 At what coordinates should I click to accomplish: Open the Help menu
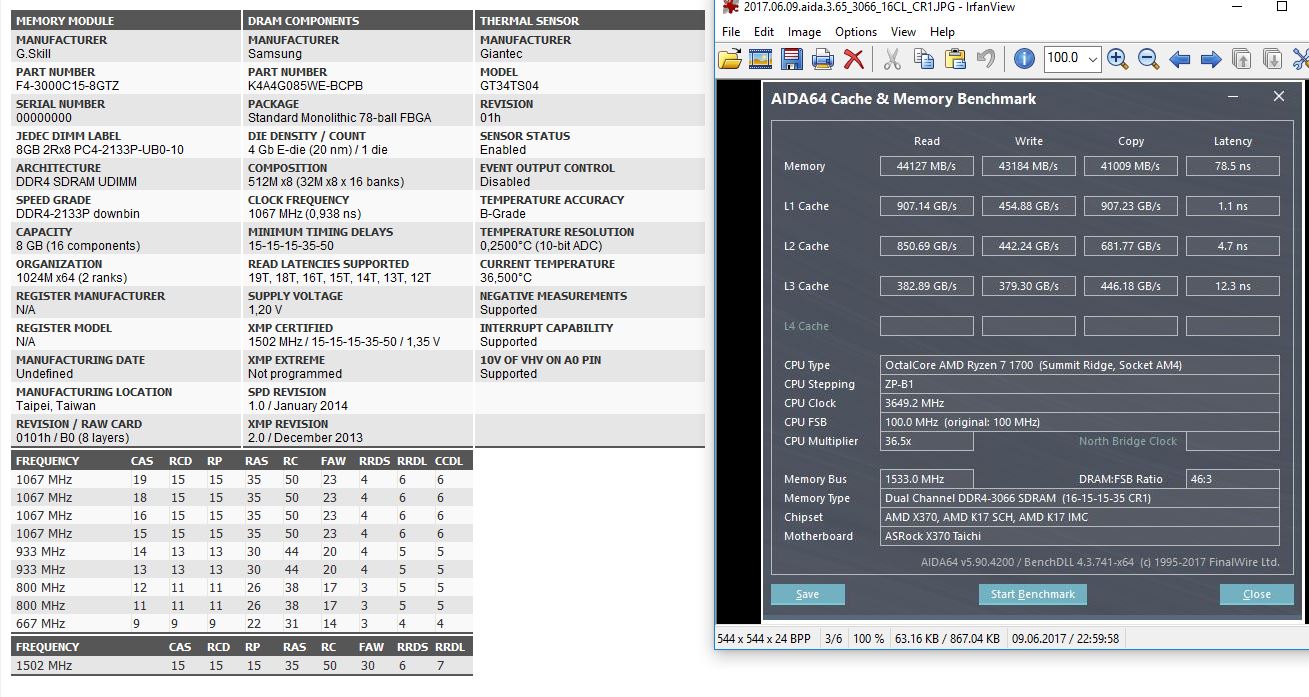(942, 32)
